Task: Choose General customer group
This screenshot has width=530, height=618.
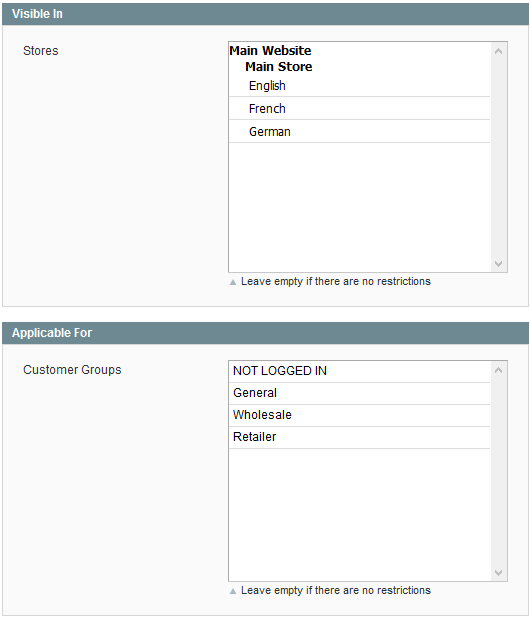Action: pos(359,393)
